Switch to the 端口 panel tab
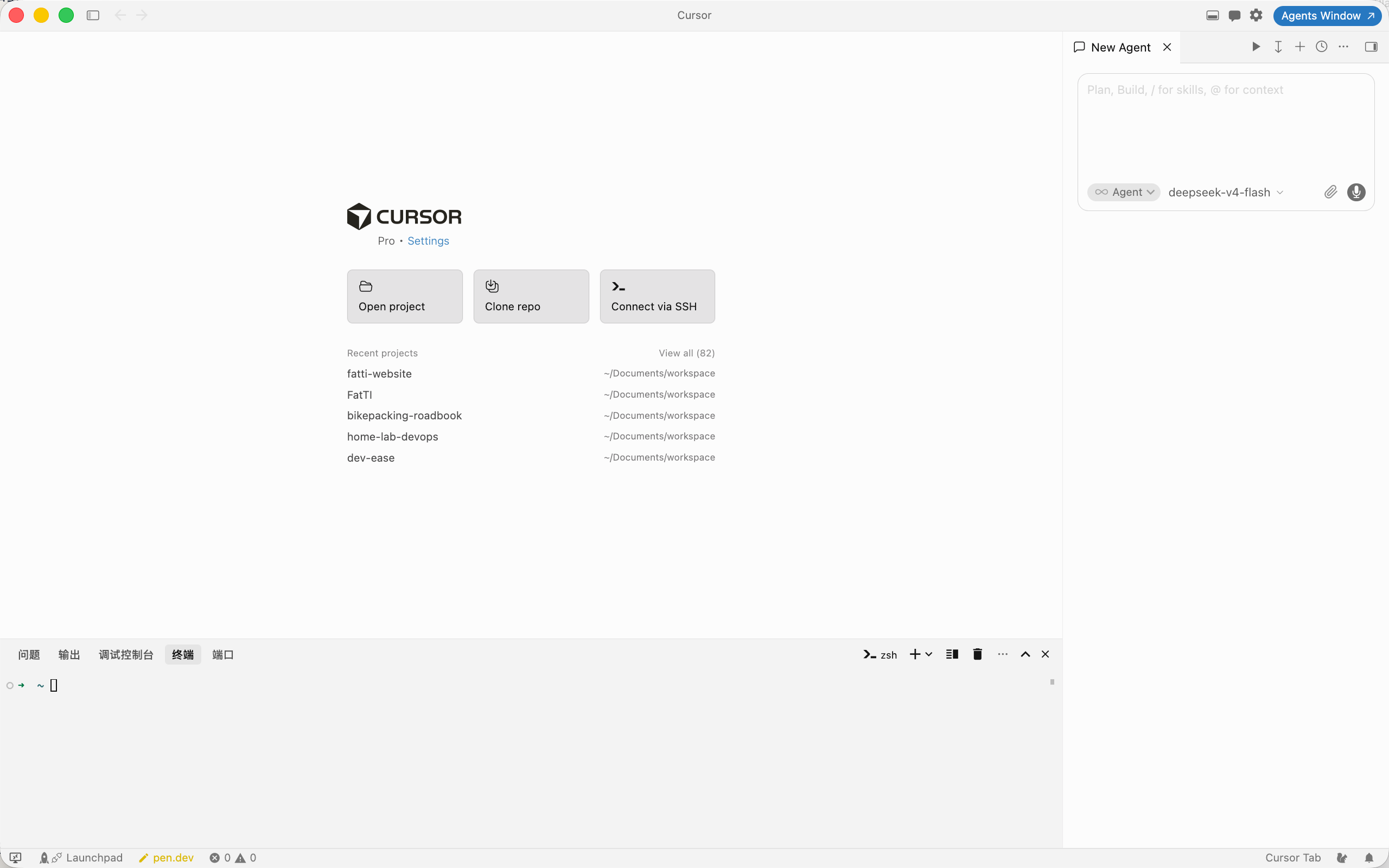This screenshot has width=1389, height=868. coord(222,654)
